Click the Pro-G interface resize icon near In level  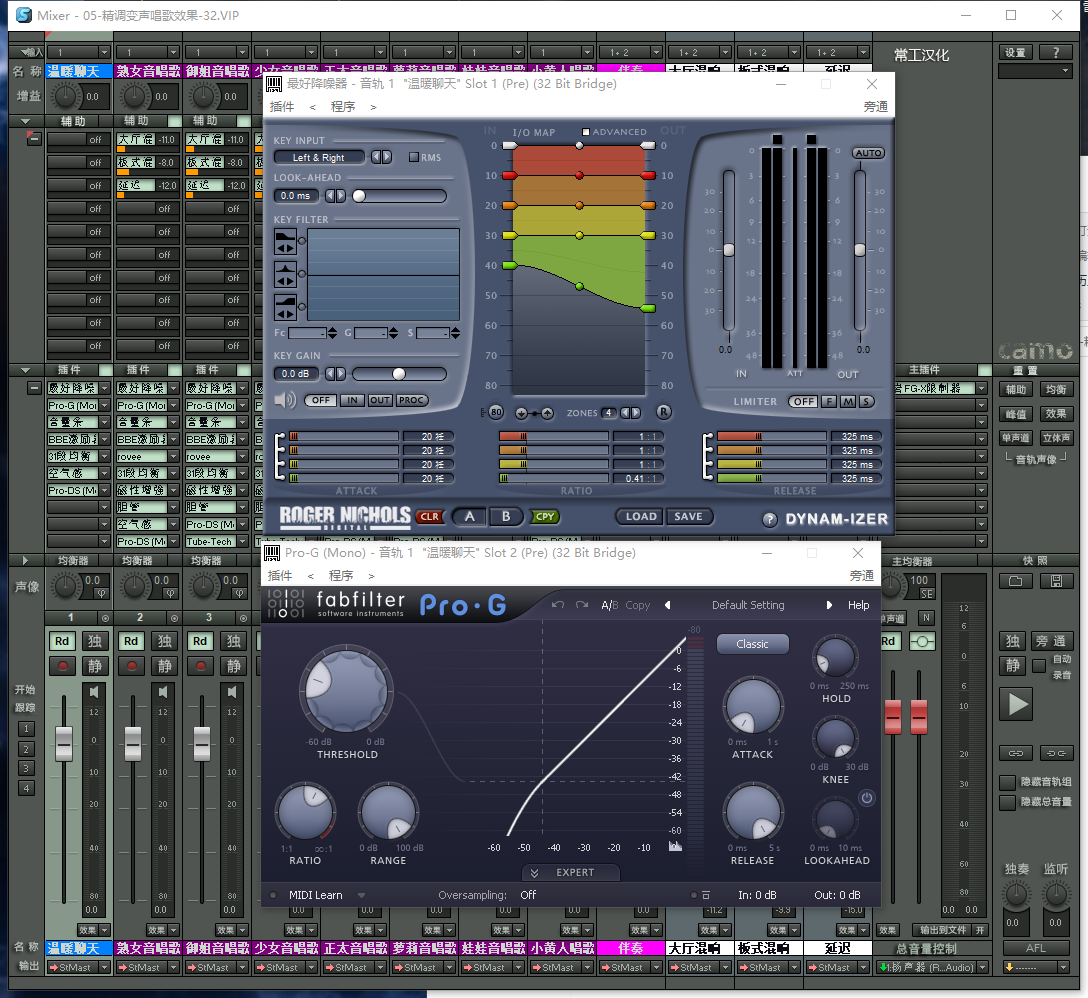coord(706,895)
